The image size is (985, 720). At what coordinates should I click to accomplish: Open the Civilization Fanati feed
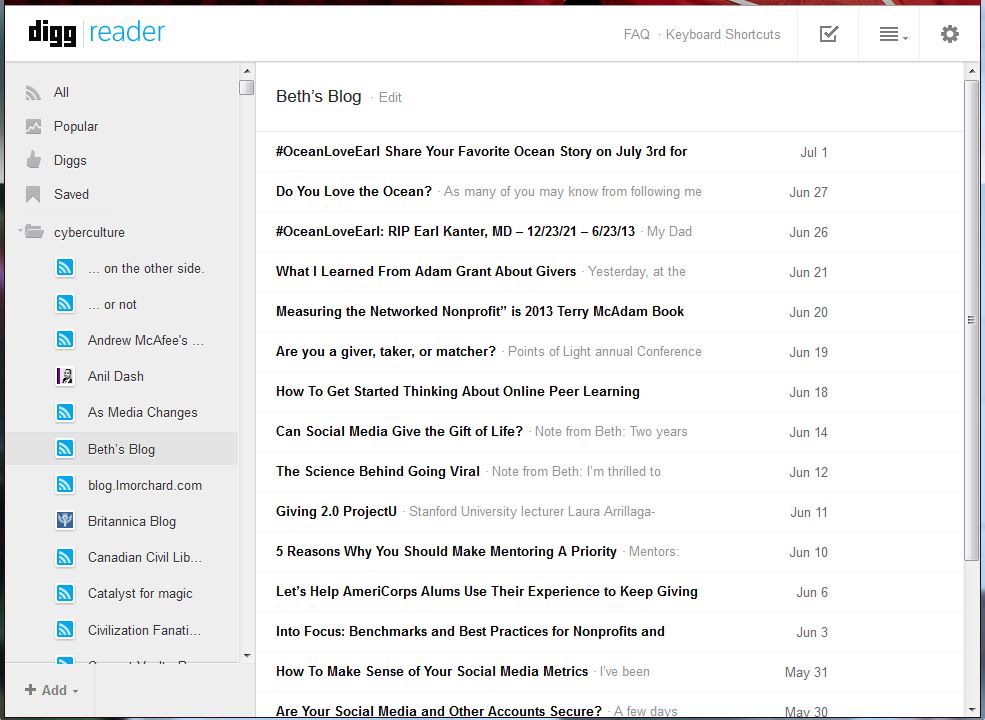pyautogui.click(x=144, y=630)
